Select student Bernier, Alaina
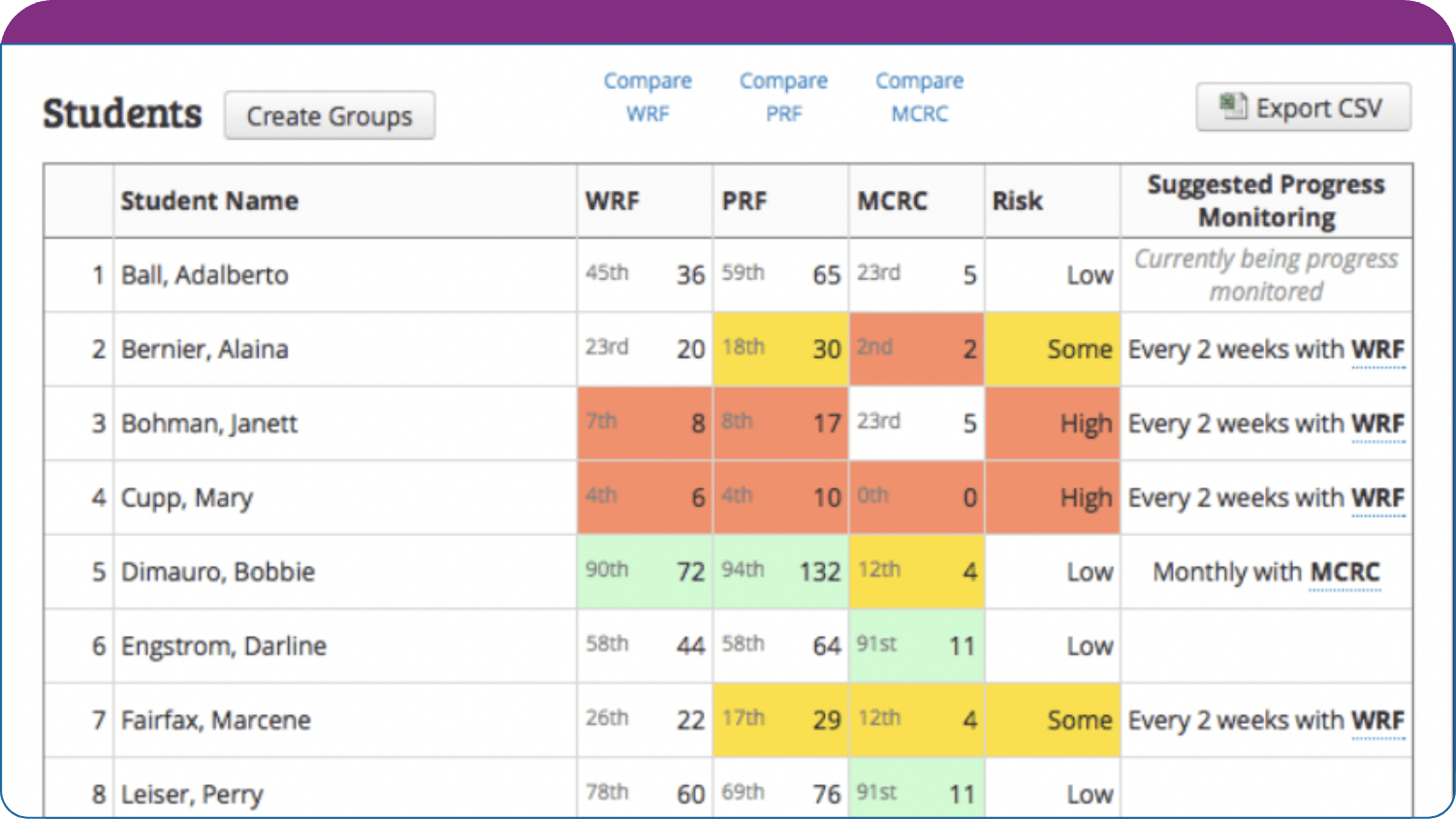 [x=205, y=349]
